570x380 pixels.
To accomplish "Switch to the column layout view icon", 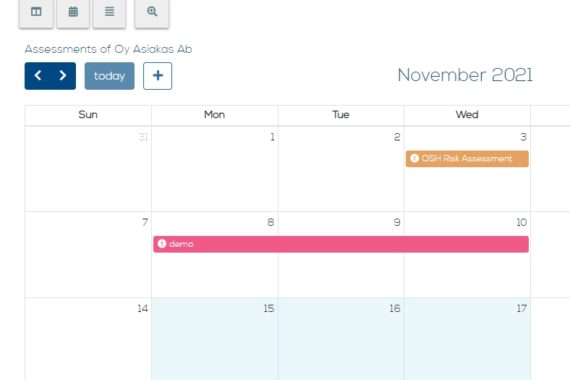I will coord(36,13).
